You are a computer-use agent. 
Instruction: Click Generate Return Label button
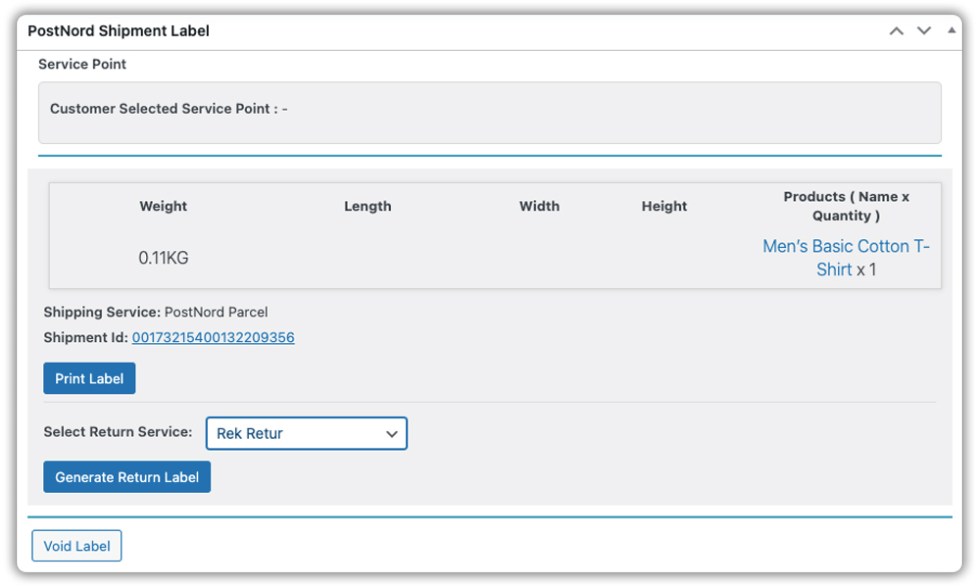[x=127, y=477]
